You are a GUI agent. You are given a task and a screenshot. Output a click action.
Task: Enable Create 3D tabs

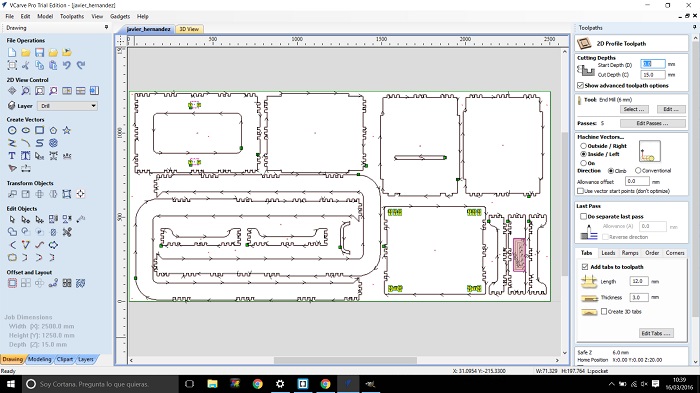621,311
